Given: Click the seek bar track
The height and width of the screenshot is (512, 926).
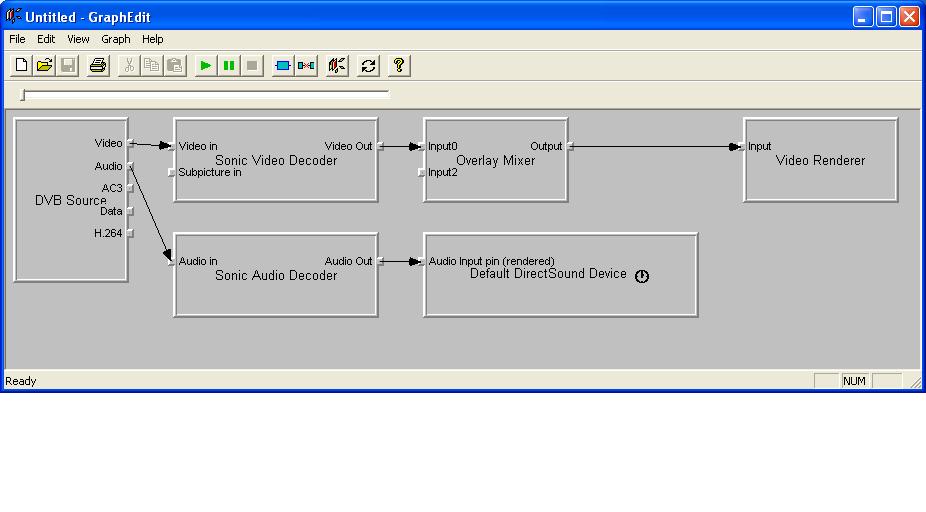Looking at the screenshot, I should point(205,93).
